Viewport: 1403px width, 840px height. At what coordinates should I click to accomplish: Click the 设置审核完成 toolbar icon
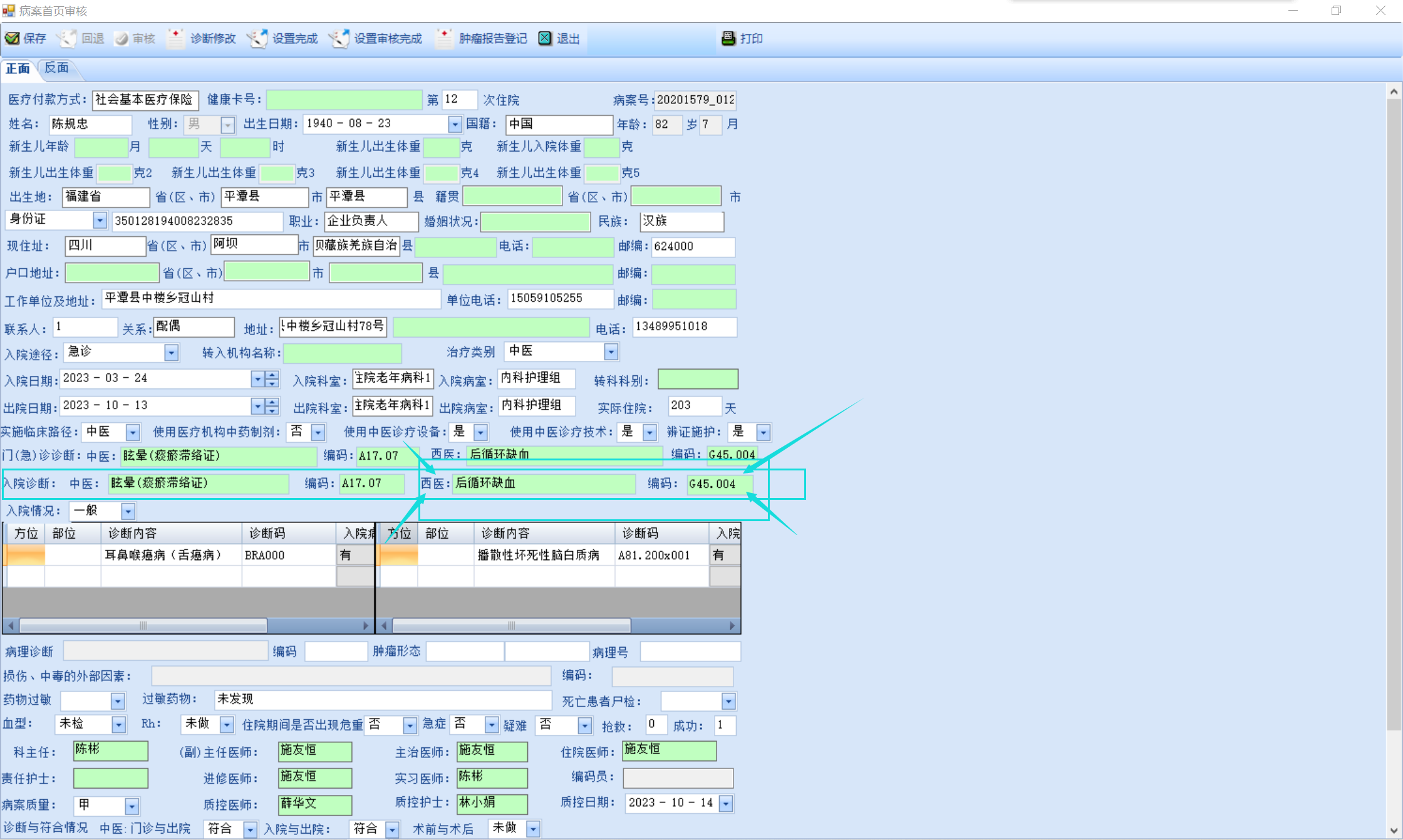pyautogui.click(x=339, y=39)
